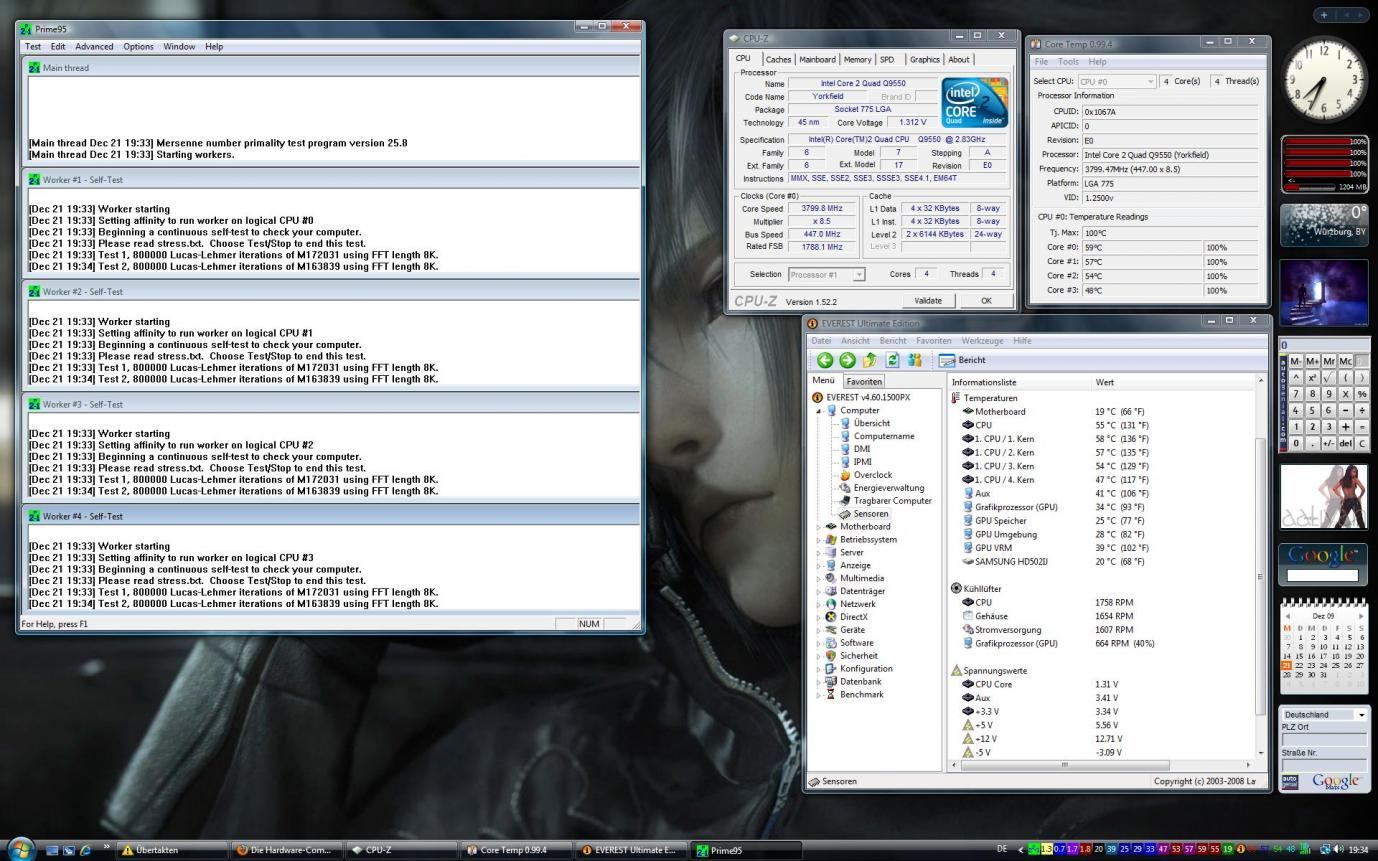Open Die Hardware-Com... browser taskbar button
The image size is (1378, 861).
click(287, 850)
